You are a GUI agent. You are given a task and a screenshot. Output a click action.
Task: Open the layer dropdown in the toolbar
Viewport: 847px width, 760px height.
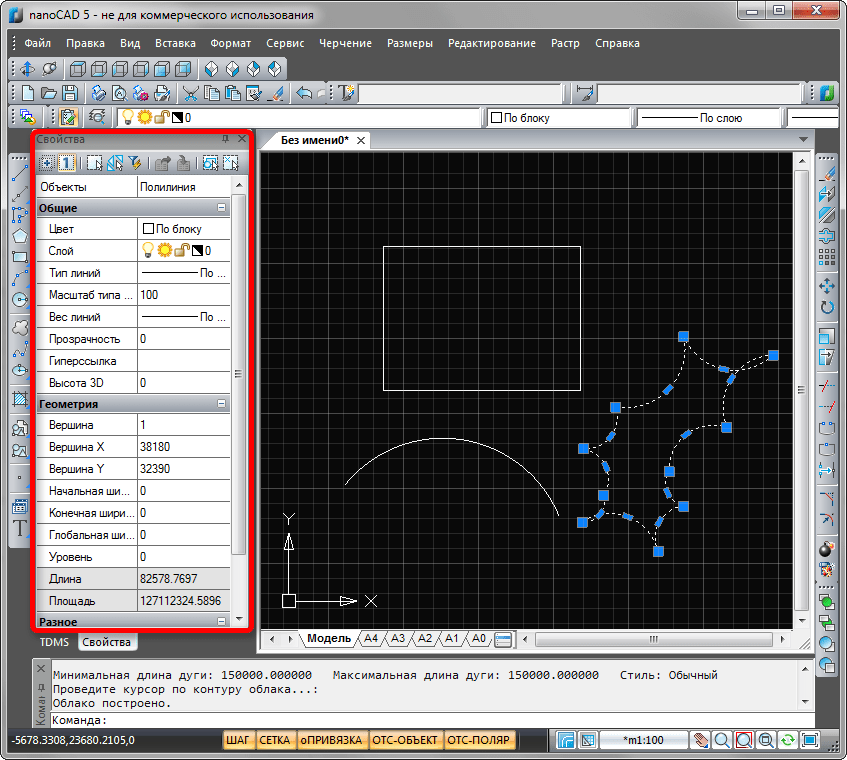point(298,117)
